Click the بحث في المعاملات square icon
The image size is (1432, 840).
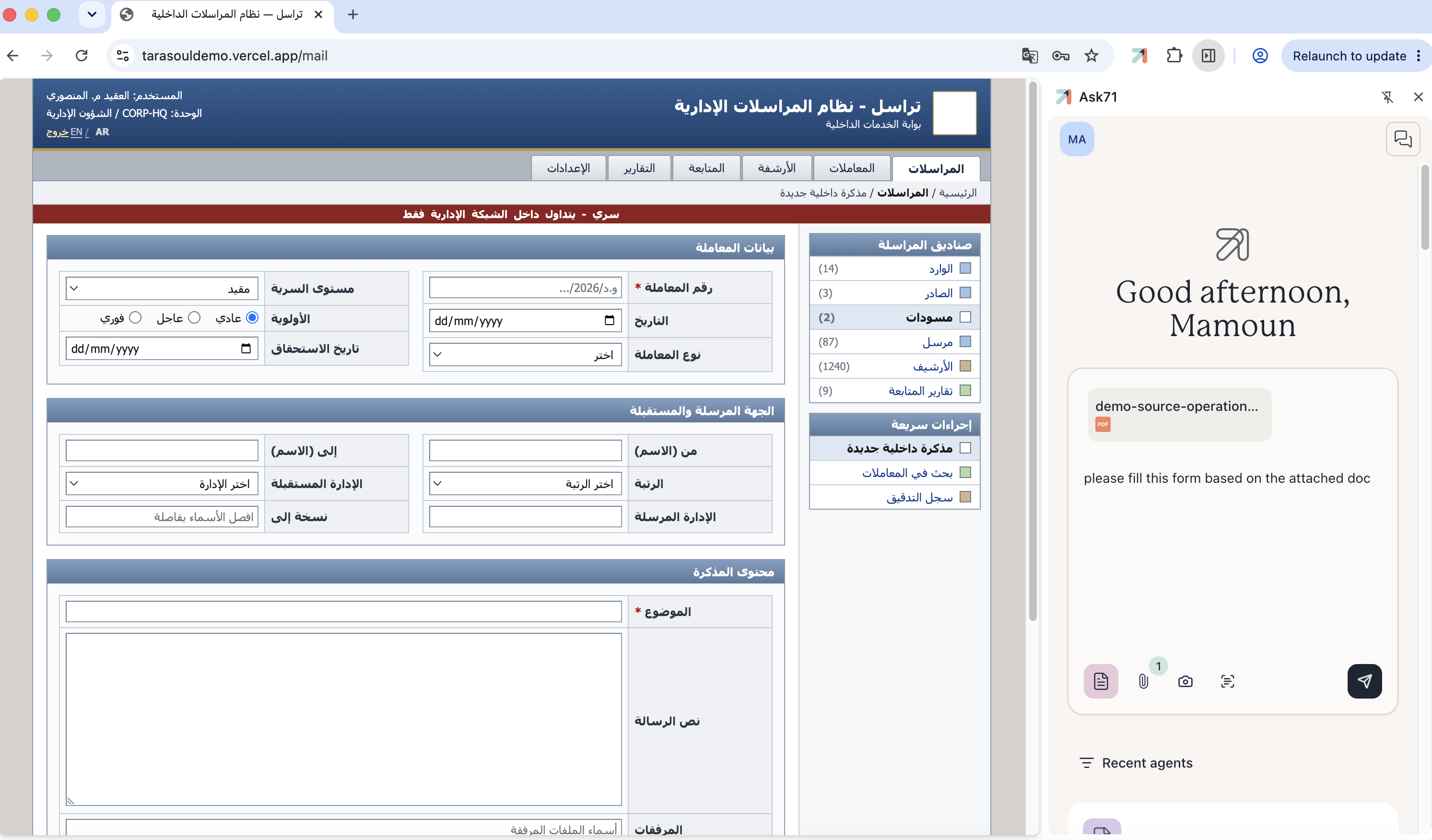[965, 473]
